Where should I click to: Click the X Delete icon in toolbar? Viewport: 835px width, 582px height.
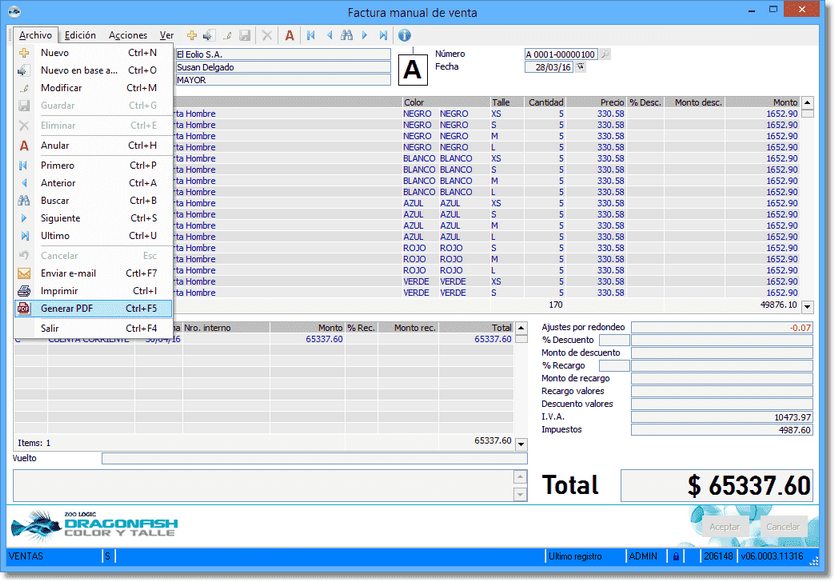(267, 36)
